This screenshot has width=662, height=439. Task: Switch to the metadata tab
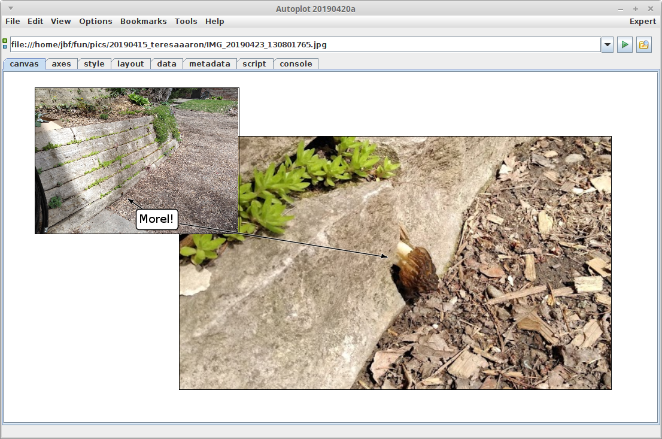coord(210,64)
